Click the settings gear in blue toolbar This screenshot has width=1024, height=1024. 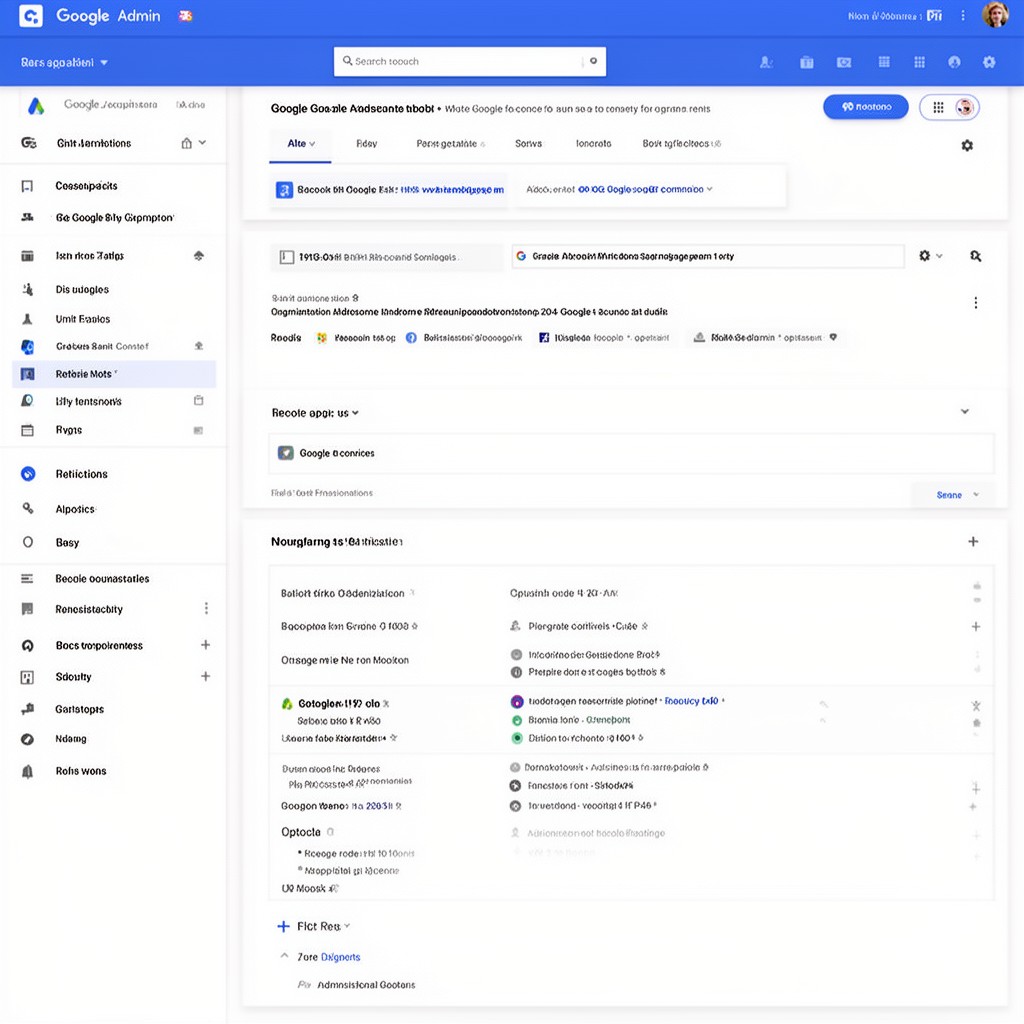pos(989,62)
